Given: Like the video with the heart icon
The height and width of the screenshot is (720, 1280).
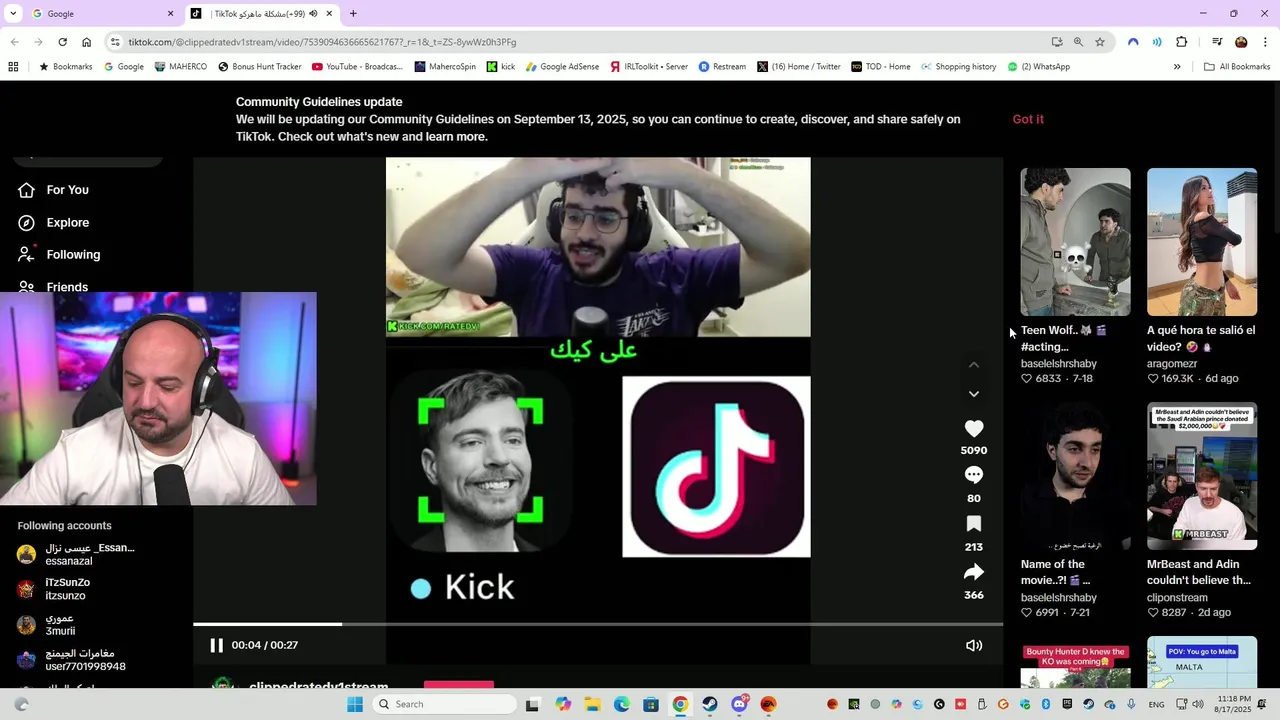Looking at the screenshot, I should tap(974, 428).
